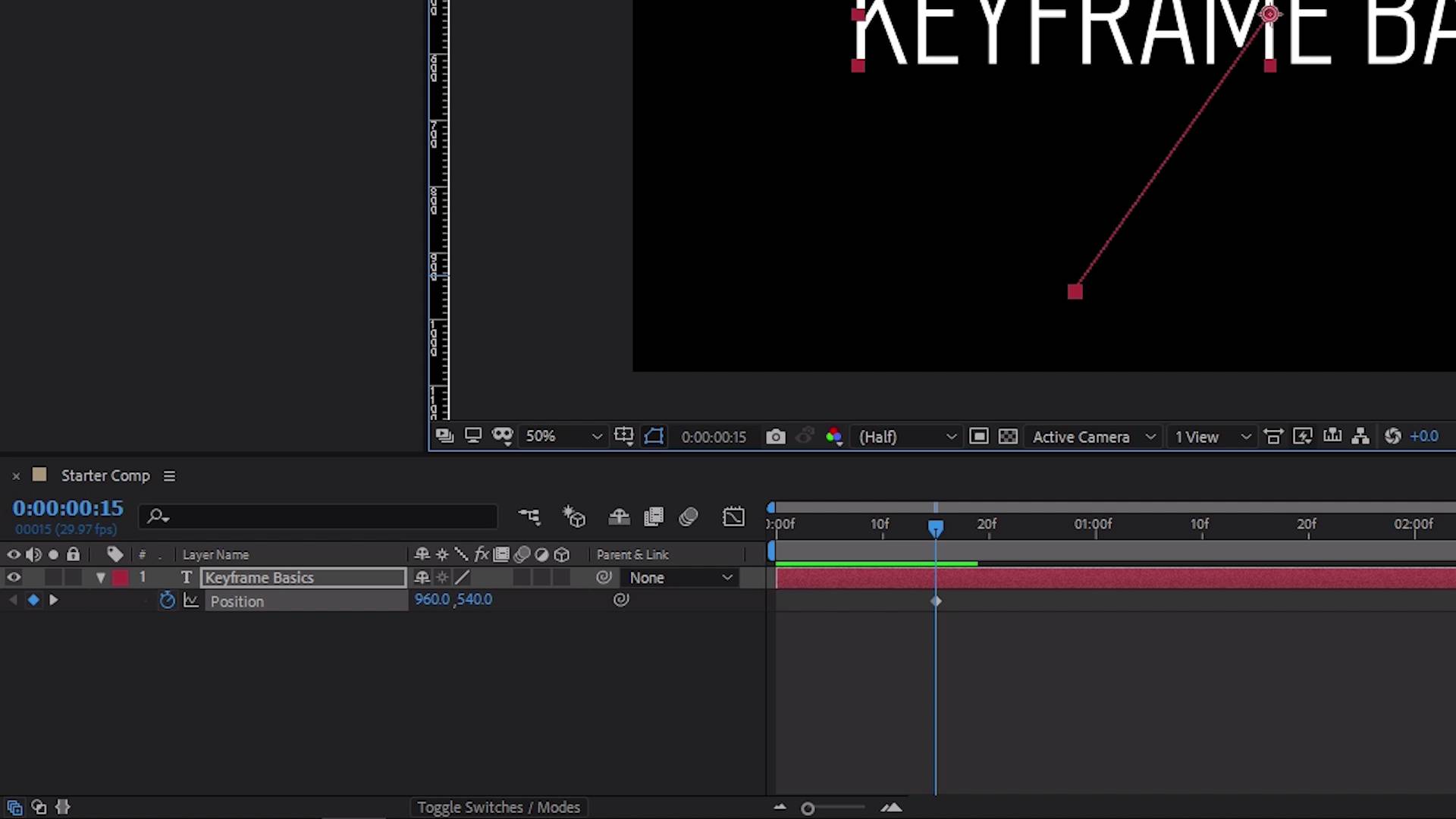Click the Half resolution quality dropdown
This screenshot has width=1456, height=819.
pos(905,437)
